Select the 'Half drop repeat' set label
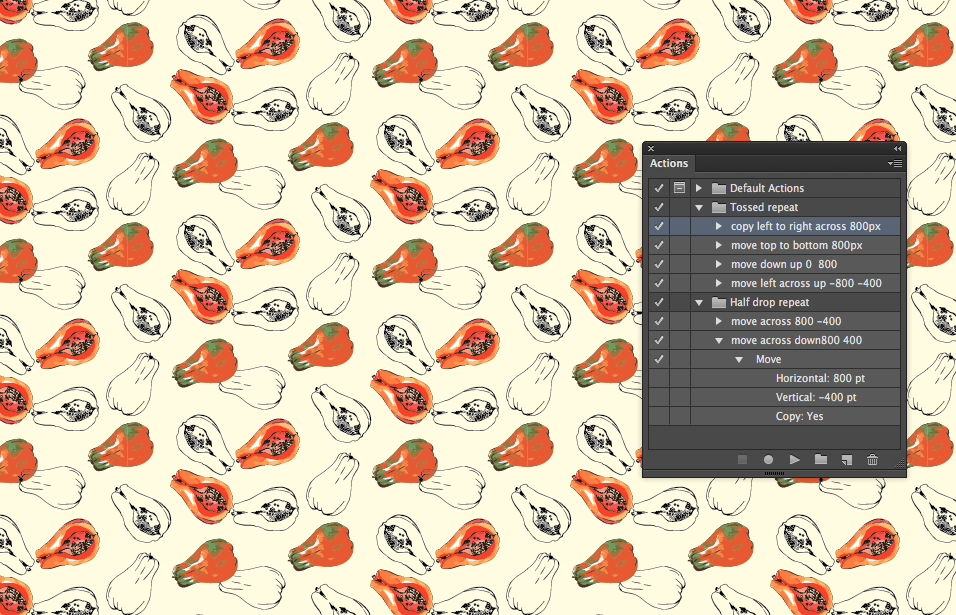Image resolution: width=956 pixels, height=615 pixels. (769, 302)
